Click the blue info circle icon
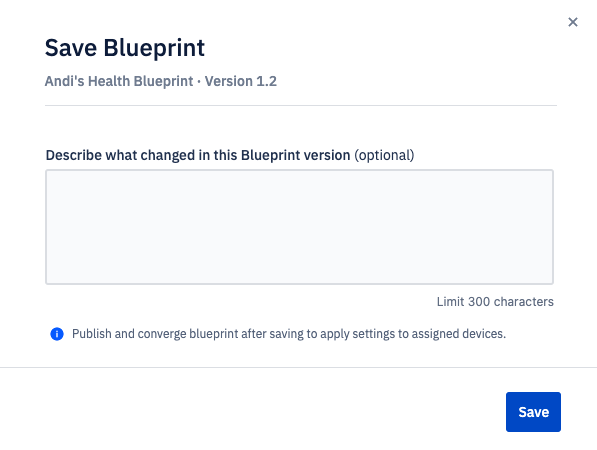This screenshot has width=597, height=450. tap(57, 334)
